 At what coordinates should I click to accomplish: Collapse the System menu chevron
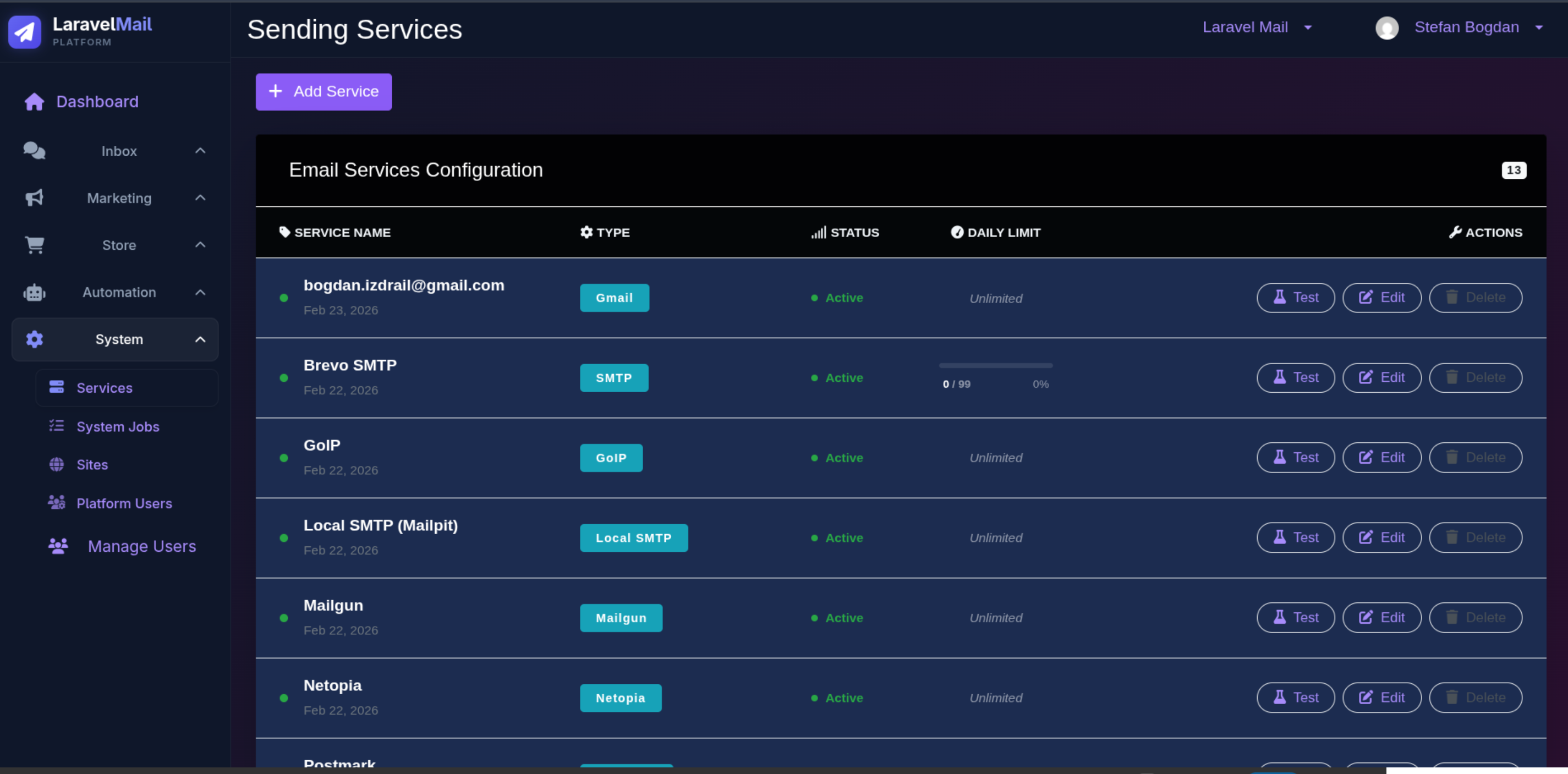click(x=200, y=339)
